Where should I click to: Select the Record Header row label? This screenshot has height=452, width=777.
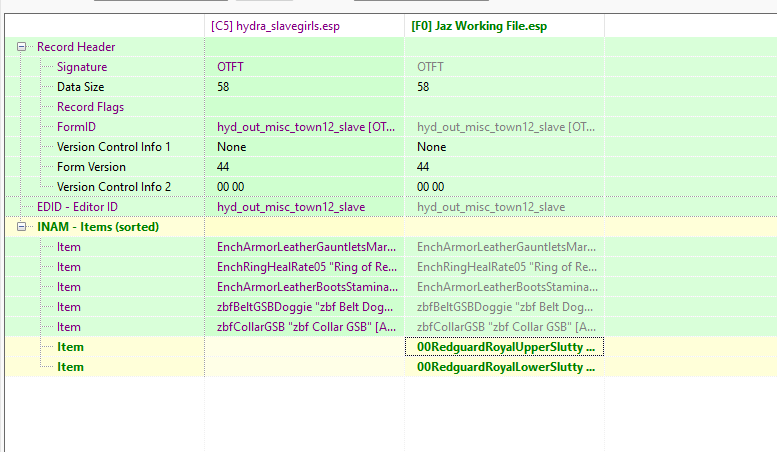tap(76, 47)
